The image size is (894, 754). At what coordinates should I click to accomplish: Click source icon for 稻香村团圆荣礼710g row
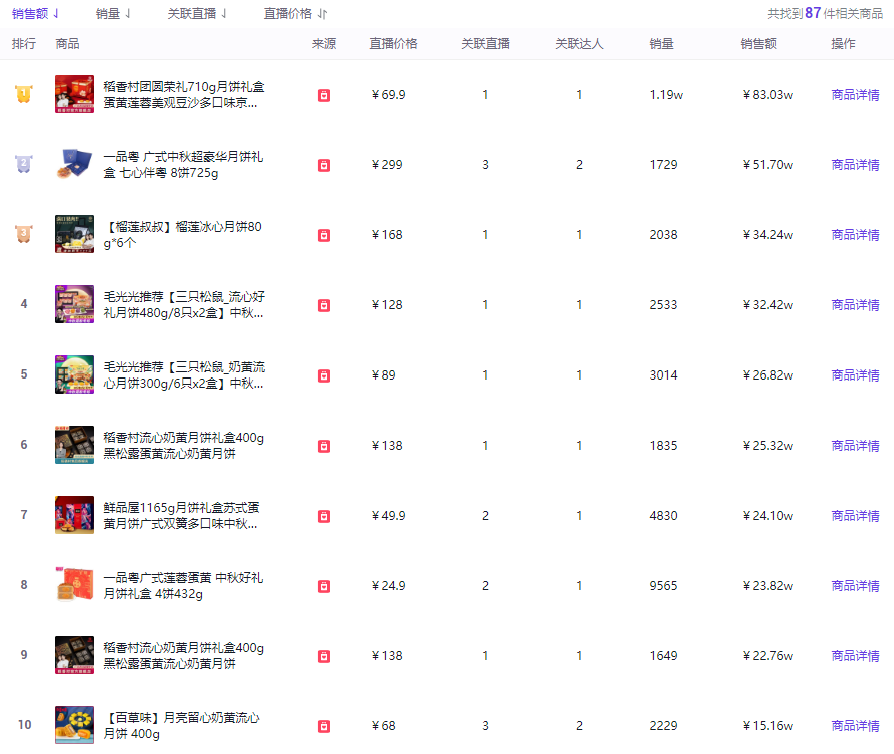324,95
